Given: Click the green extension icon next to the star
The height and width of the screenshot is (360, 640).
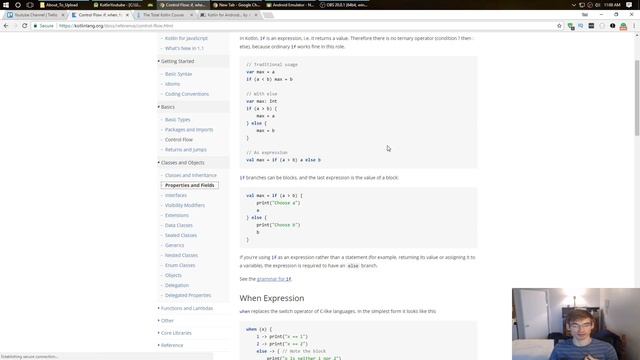Looking at the screenshot, I should pos(571,26).
